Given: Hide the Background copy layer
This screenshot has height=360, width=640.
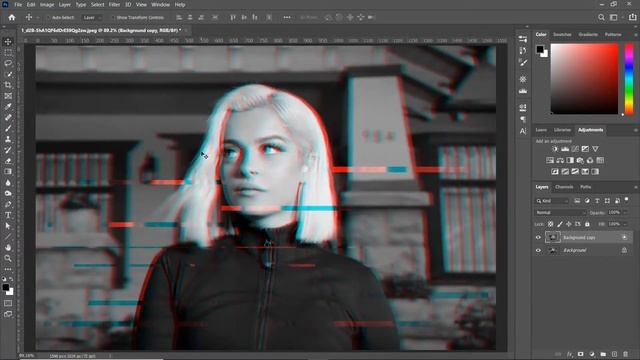Looking at the screenshot, I should pos(538,237).
